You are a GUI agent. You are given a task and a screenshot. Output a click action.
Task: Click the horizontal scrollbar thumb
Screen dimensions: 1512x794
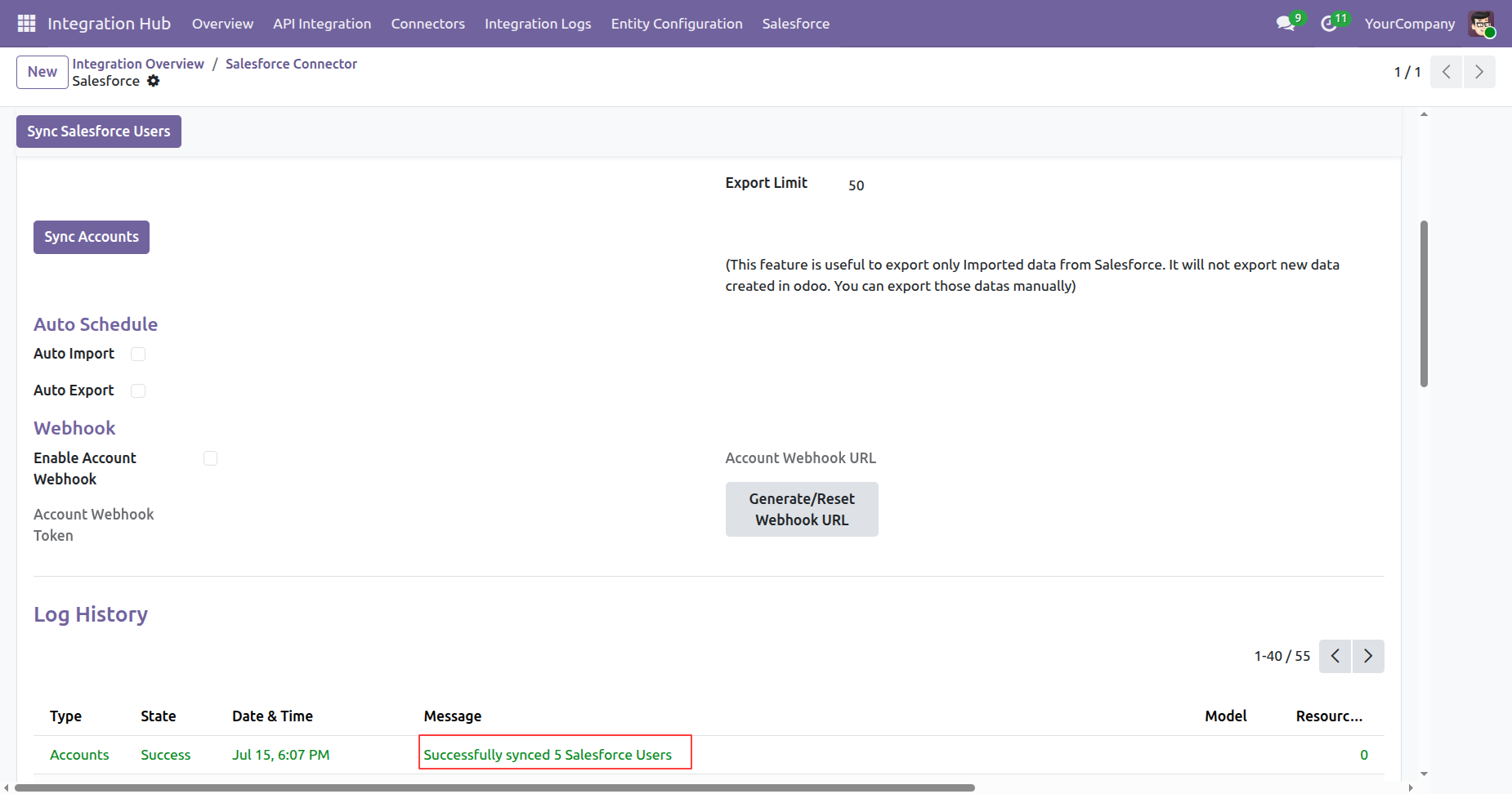[495, 788]
